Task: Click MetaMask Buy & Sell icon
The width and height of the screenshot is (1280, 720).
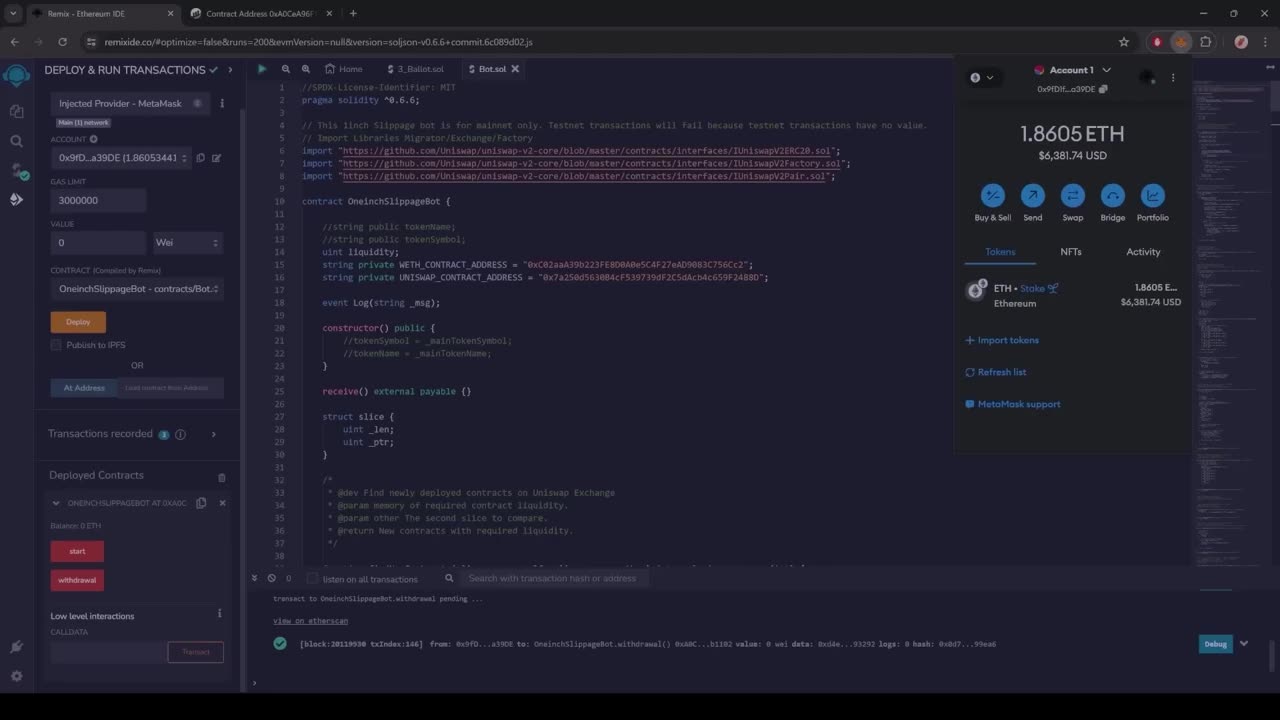Action: coord(993,195)
